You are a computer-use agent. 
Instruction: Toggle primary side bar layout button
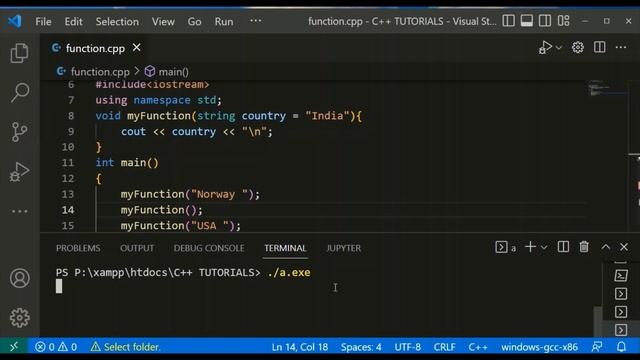point(508,21)
